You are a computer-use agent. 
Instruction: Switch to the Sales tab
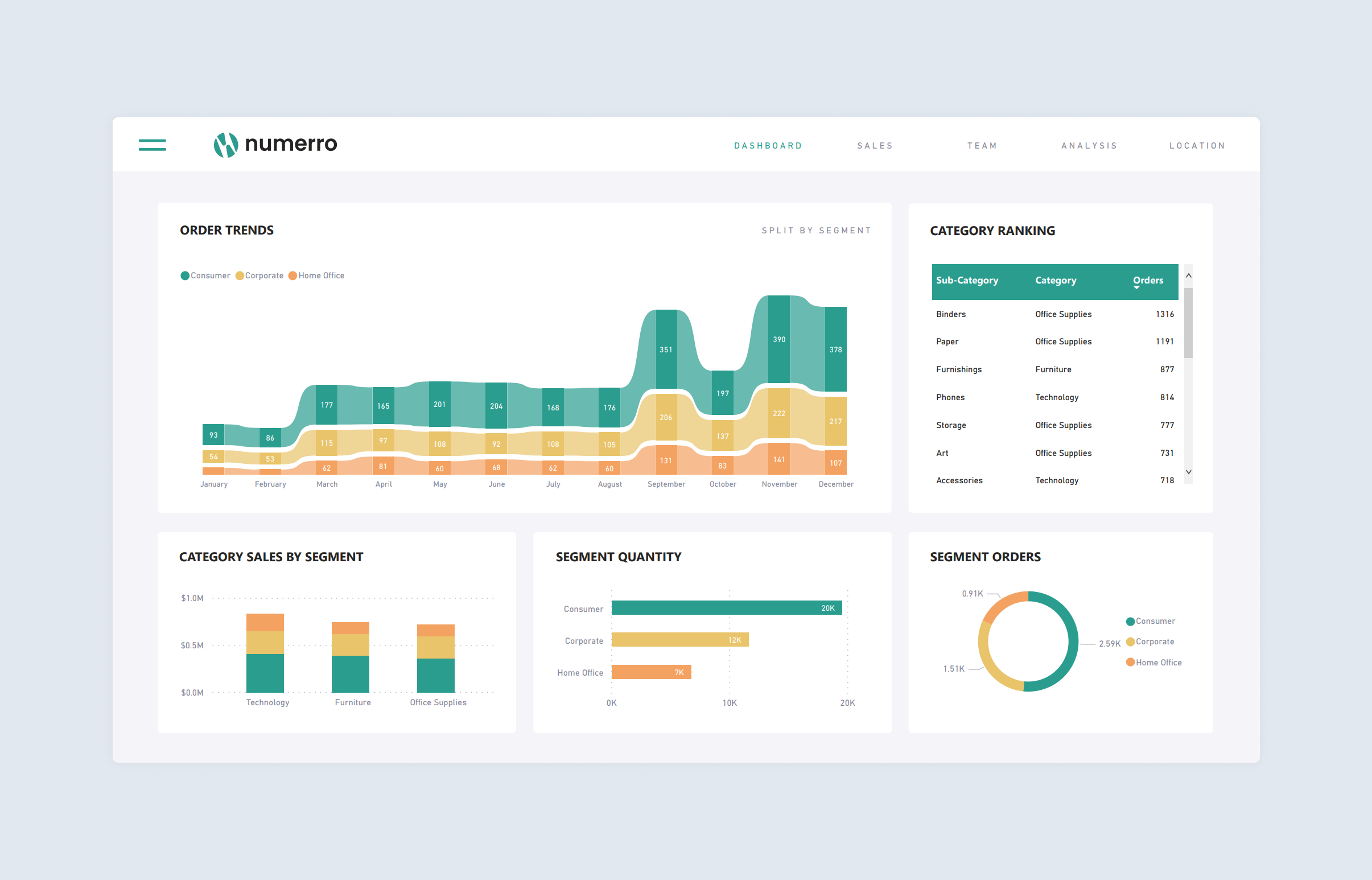pyautogui.click(x=875, y=145)
